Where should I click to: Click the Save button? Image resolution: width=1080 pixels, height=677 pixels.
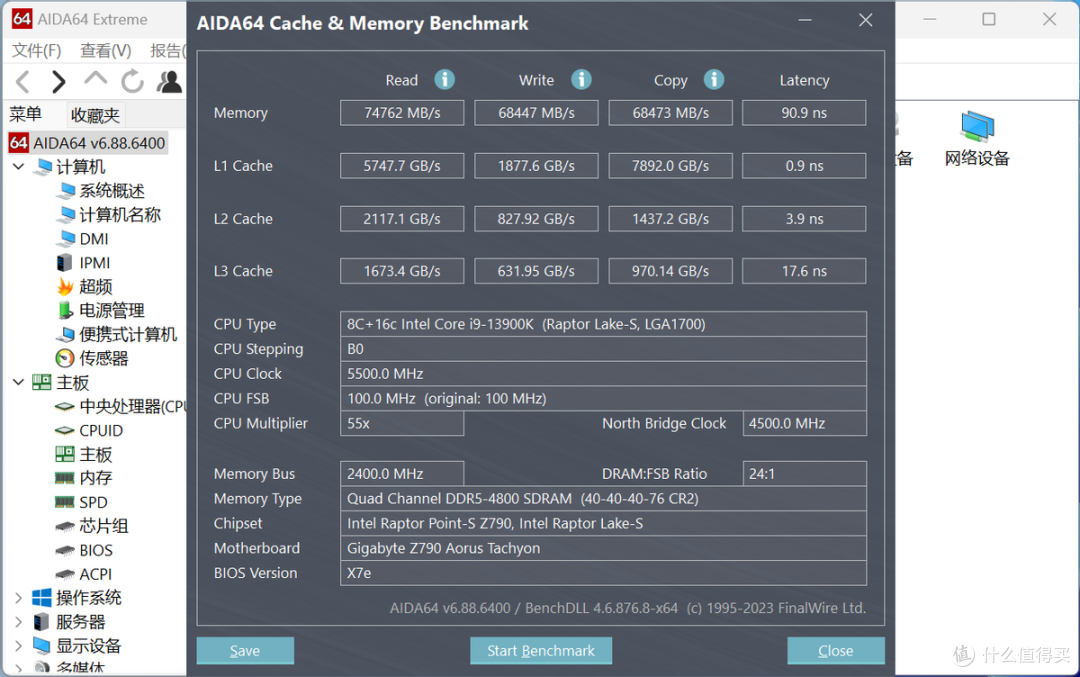[x=245, y=651]
